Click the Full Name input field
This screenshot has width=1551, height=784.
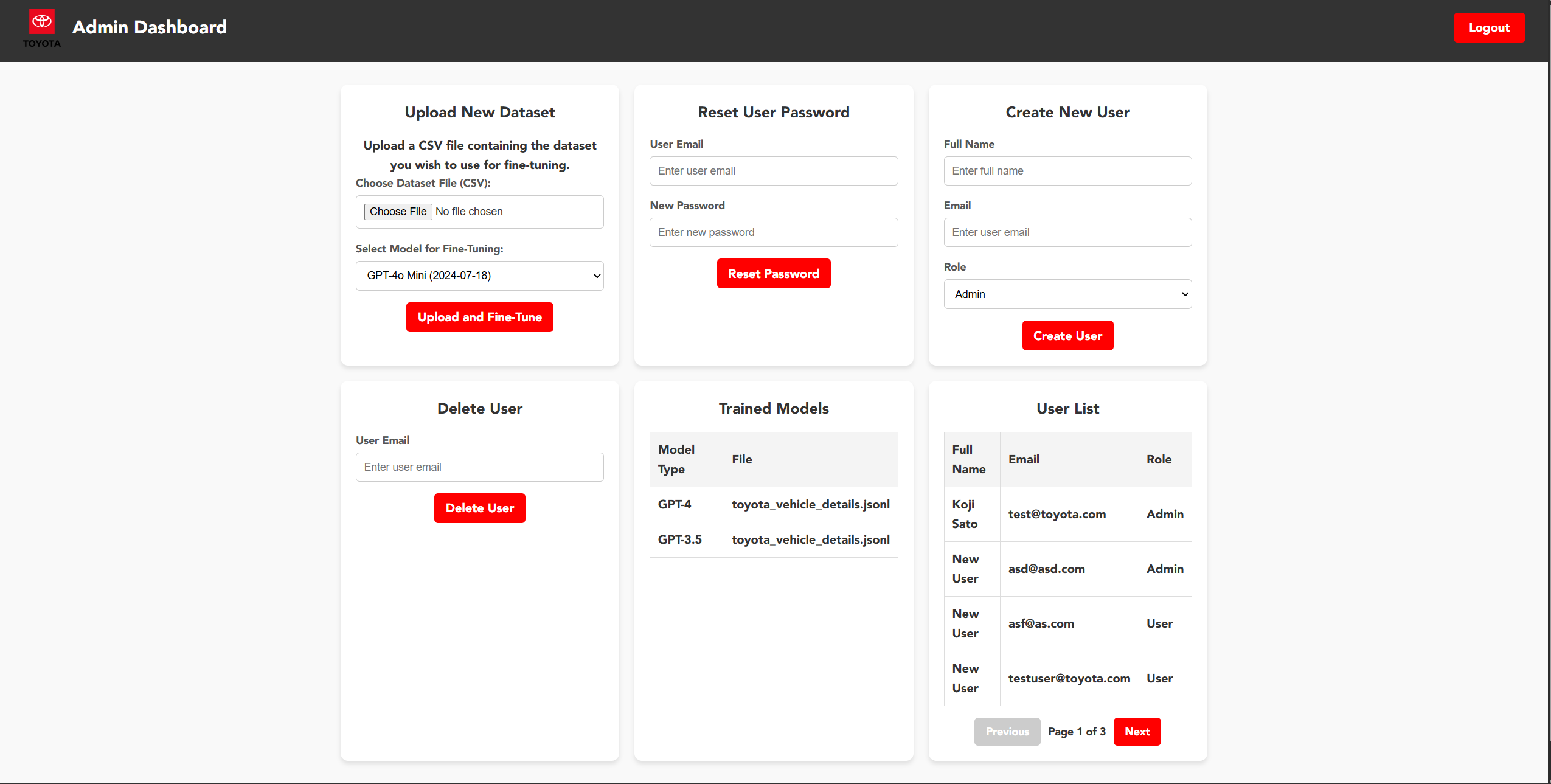click(x=1067, y=171)
